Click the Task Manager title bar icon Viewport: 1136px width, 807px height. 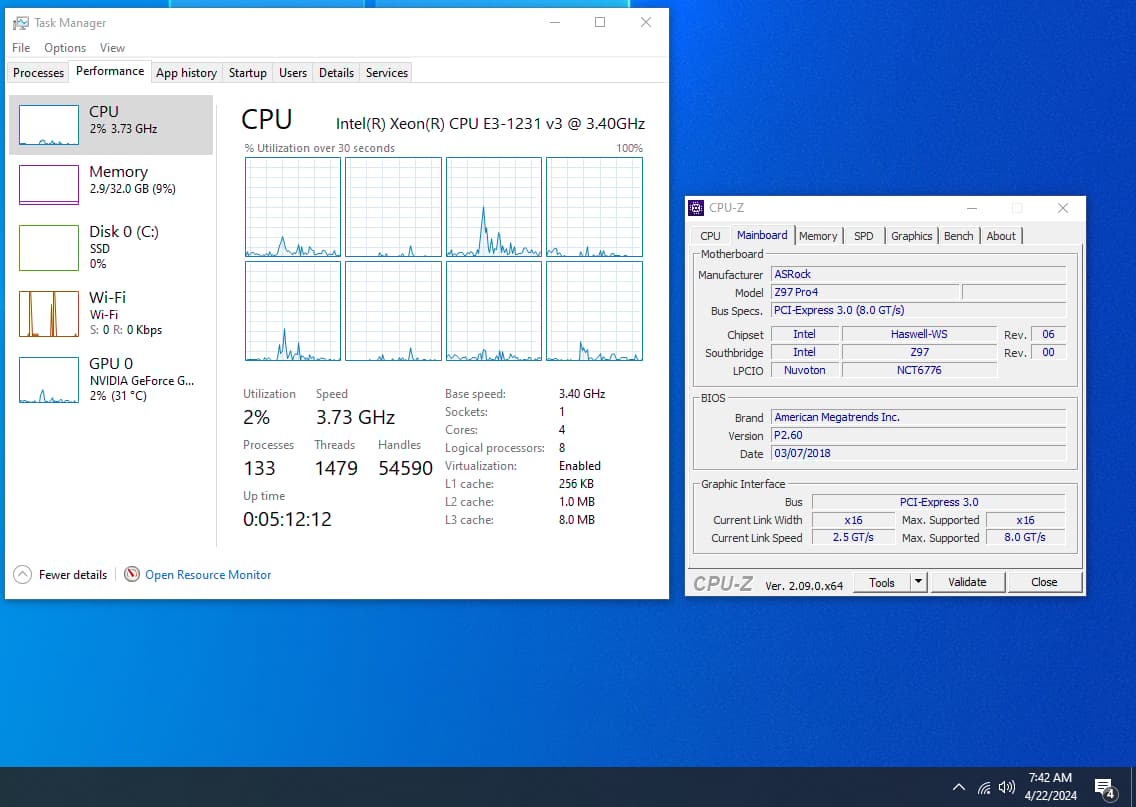pos(21,23)
